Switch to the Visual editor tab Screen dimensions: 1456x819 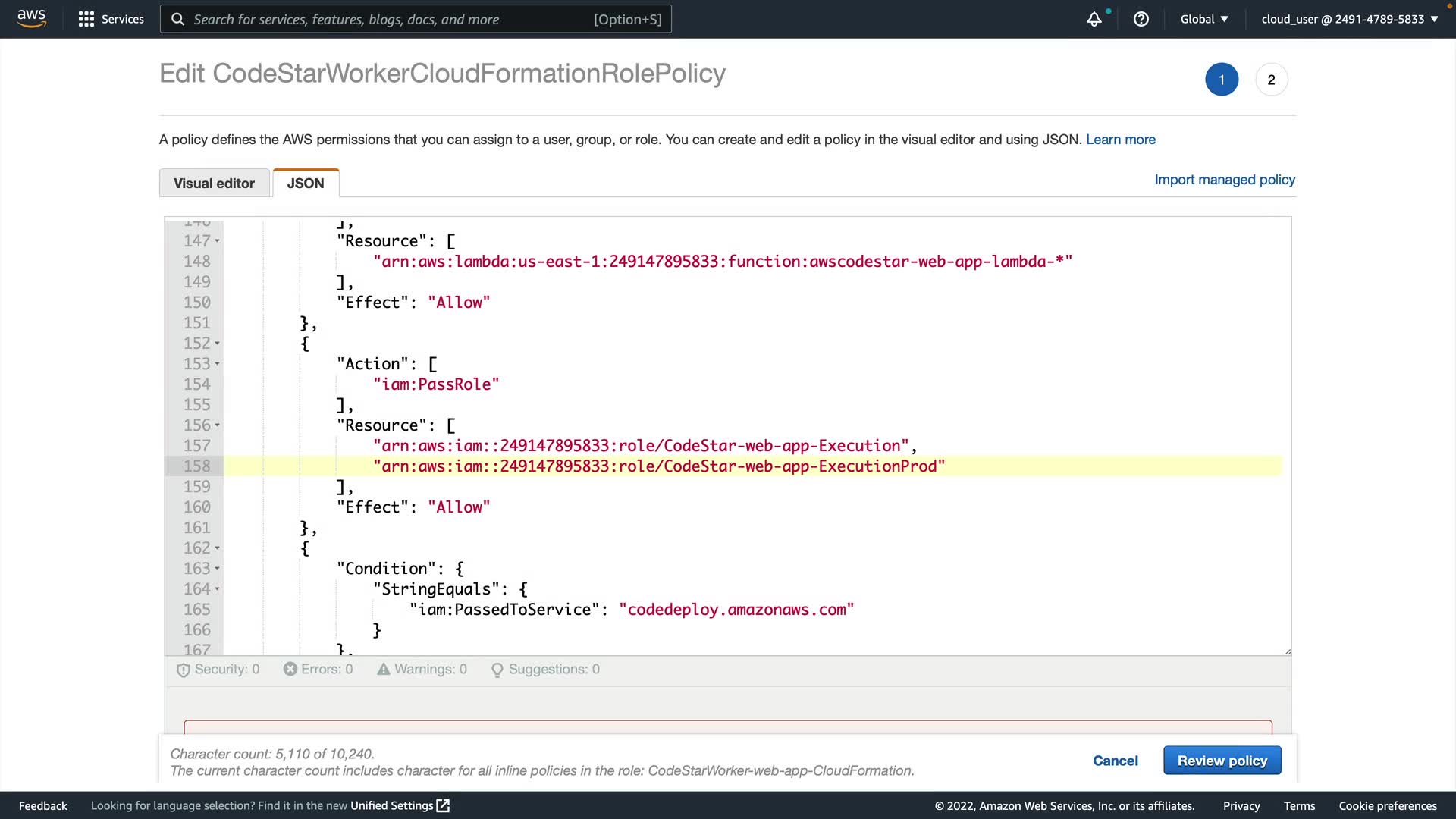(x=214, y=183)
